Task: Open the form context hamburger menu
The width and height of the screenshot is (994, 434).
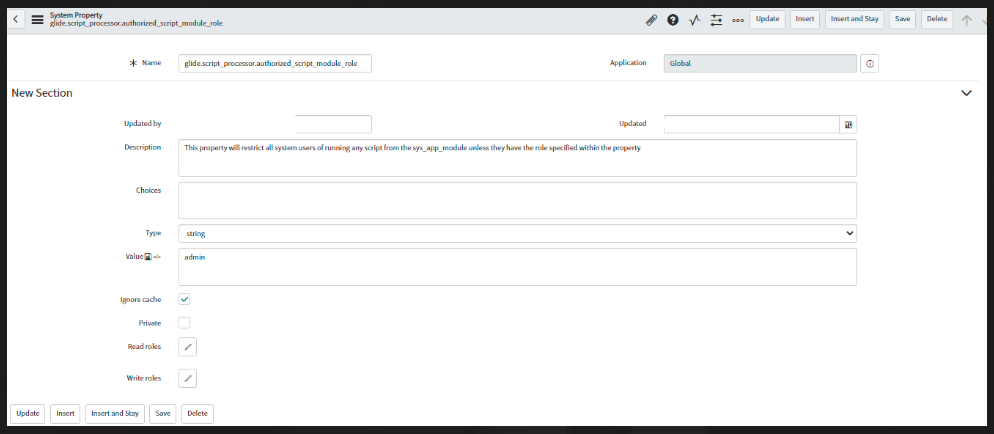Action: [37, 19]
